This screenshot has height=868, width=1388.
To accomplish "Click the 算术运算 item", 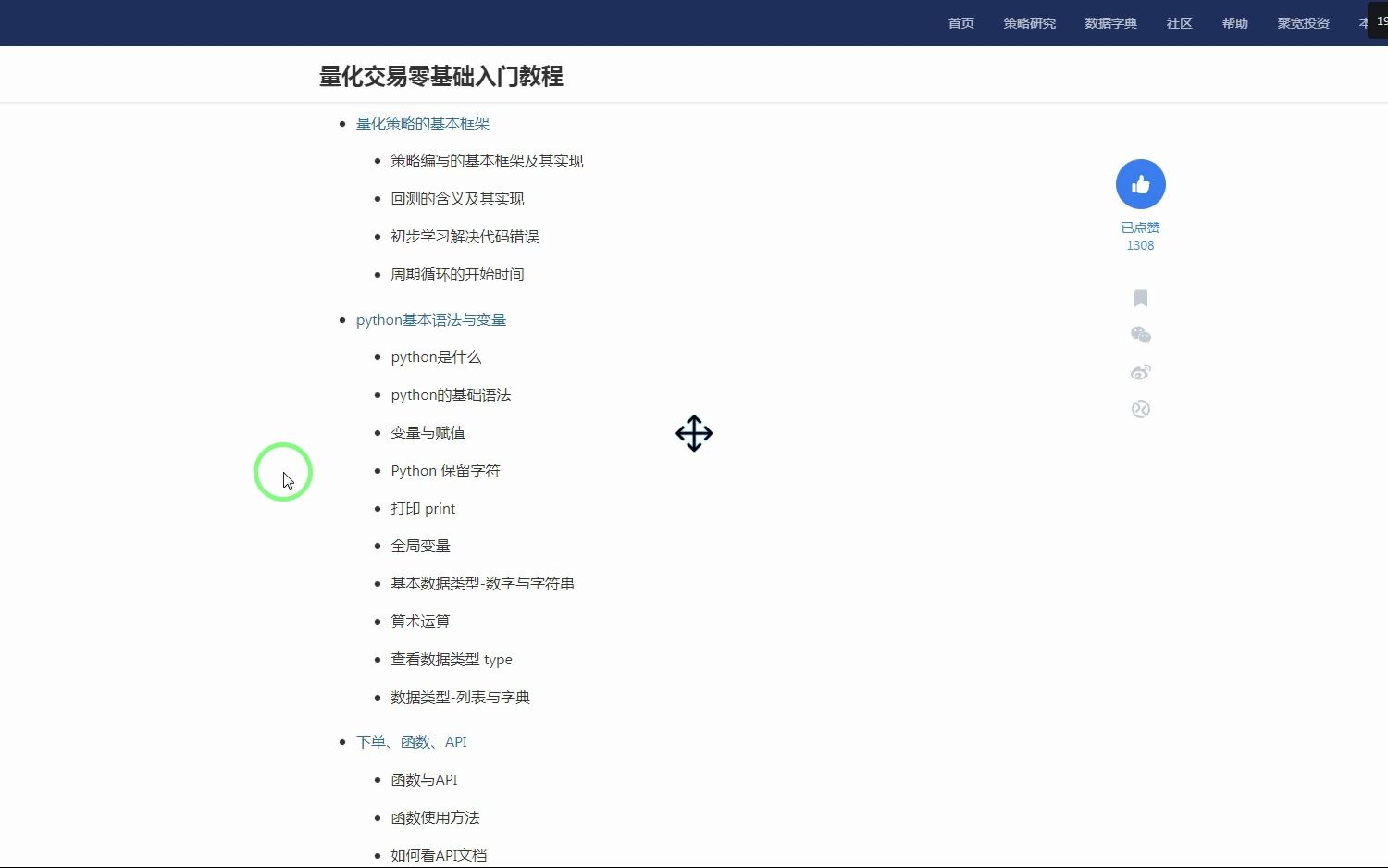I will click(x=420, y=621).
